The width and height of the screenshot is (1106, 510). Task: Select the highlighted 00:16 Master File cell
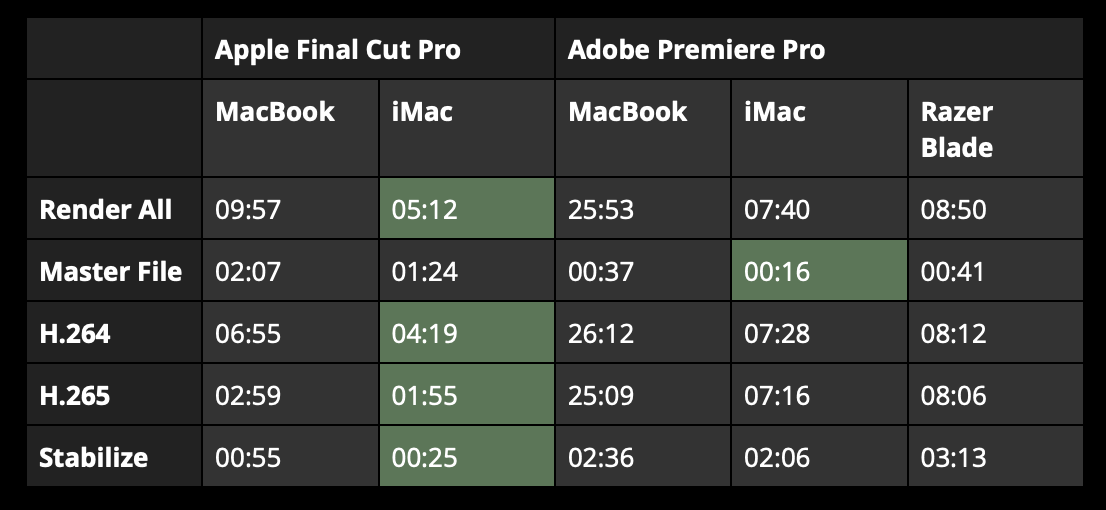tap(819, 271)
